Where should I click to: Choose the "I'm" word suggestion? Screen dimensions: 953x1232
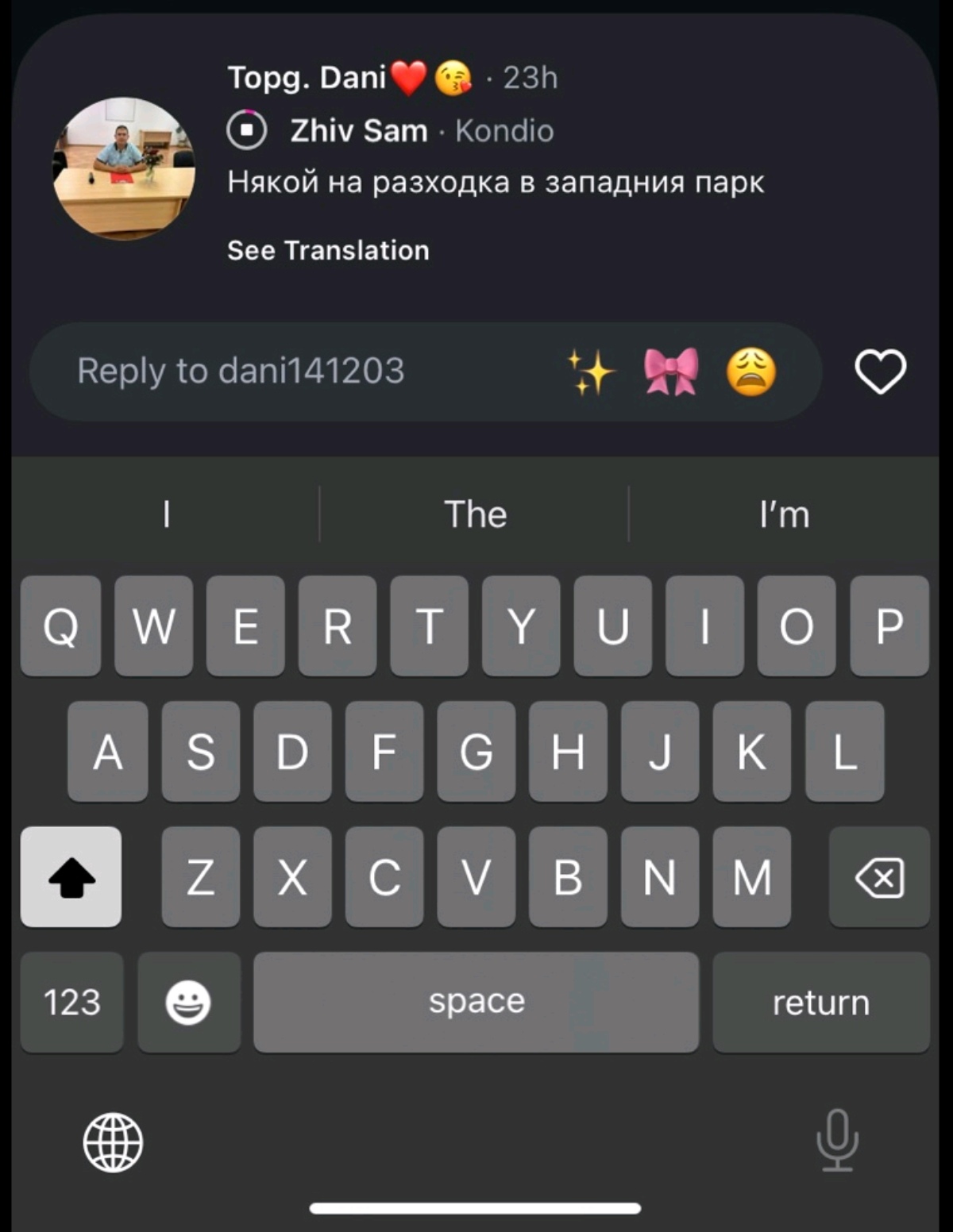coord(784,514)
